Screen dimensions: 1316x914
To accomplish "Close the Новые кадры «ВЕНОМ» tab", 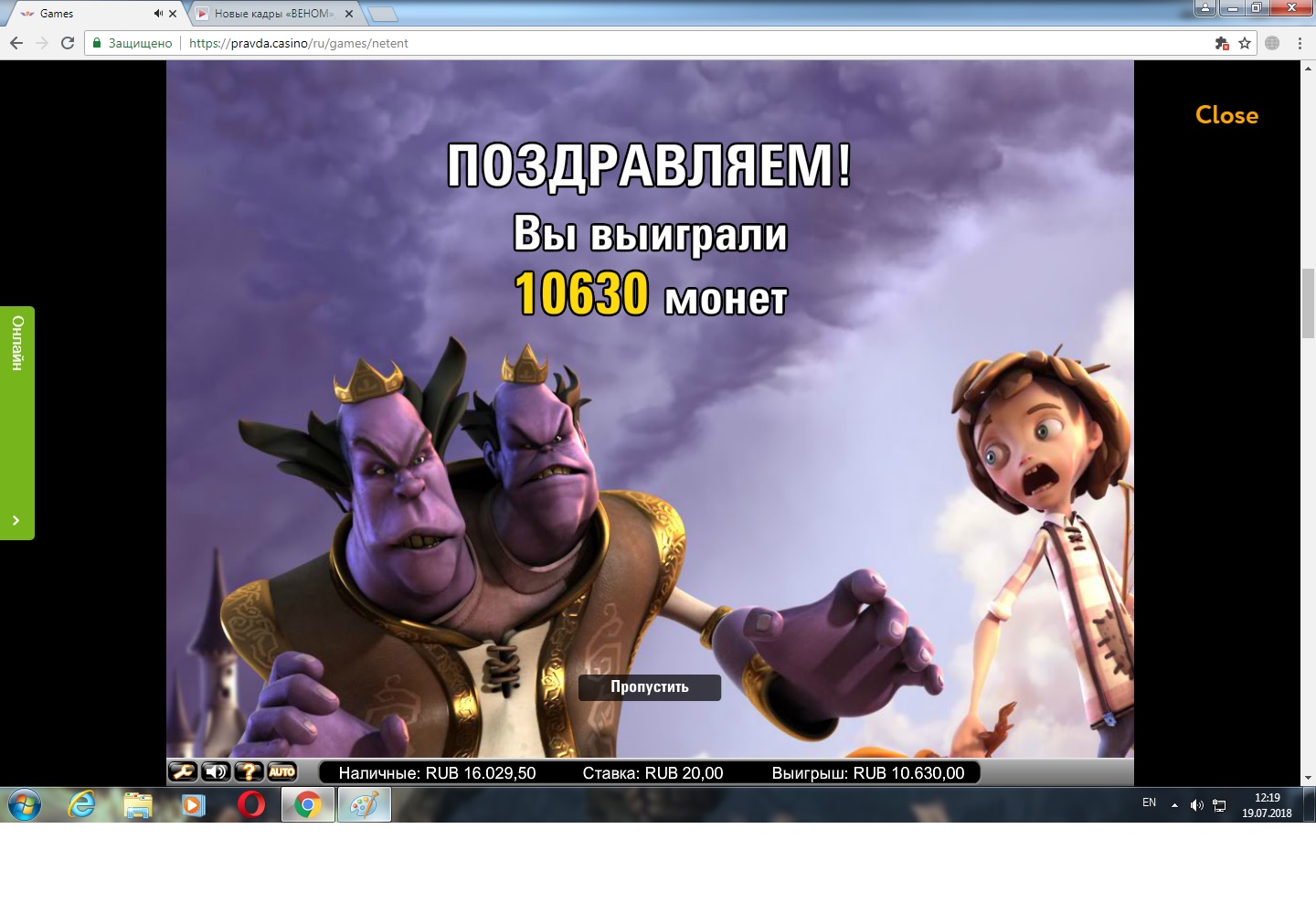I will pyautogui.click(x=348, y=14).
